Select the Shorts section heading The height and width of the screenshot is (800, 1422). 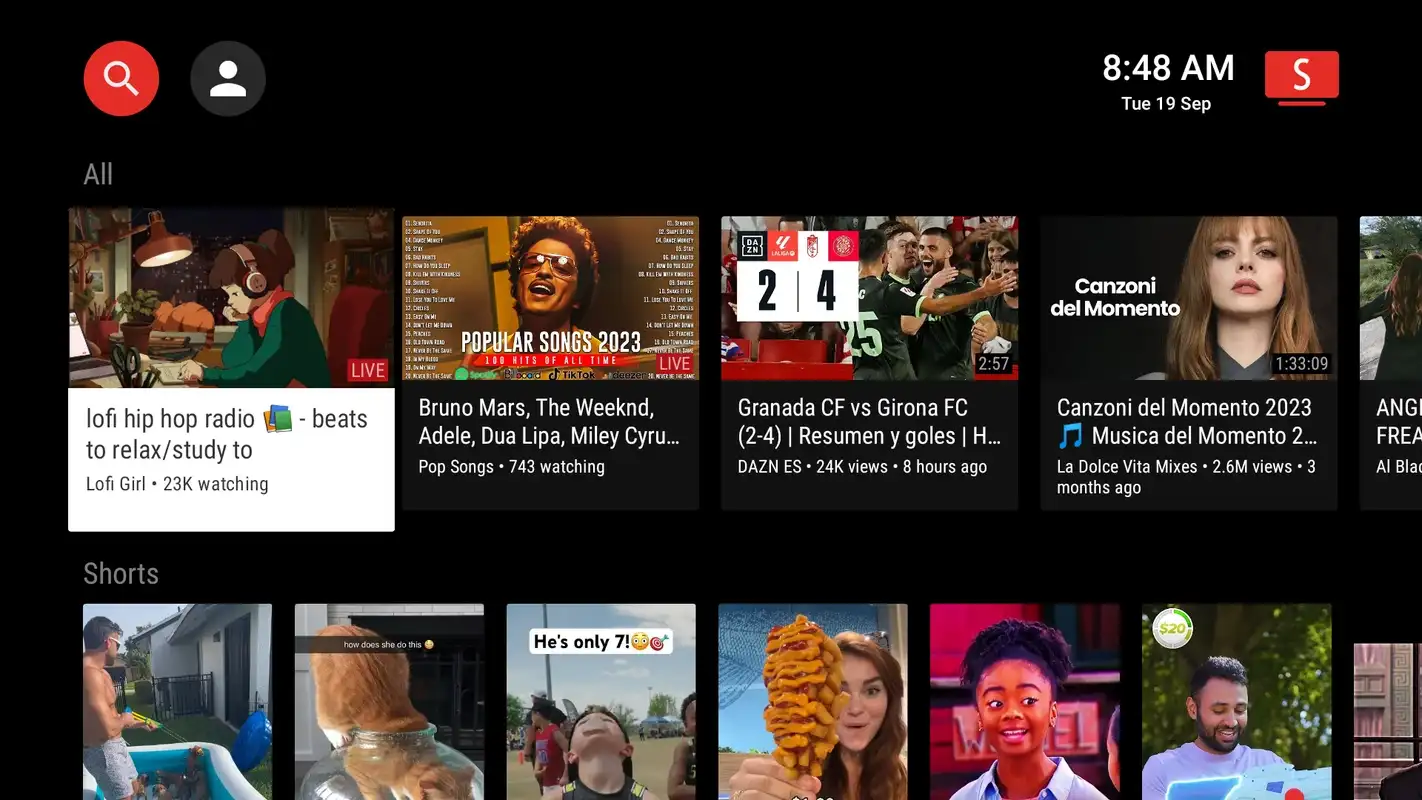(x=121, y=573)
